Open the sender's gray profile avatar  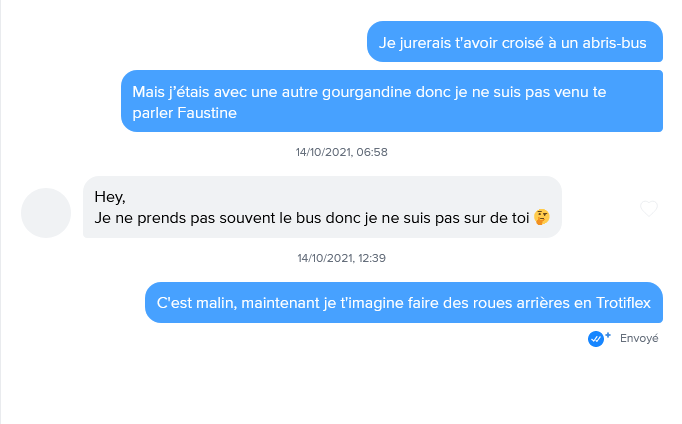(46, 213)
